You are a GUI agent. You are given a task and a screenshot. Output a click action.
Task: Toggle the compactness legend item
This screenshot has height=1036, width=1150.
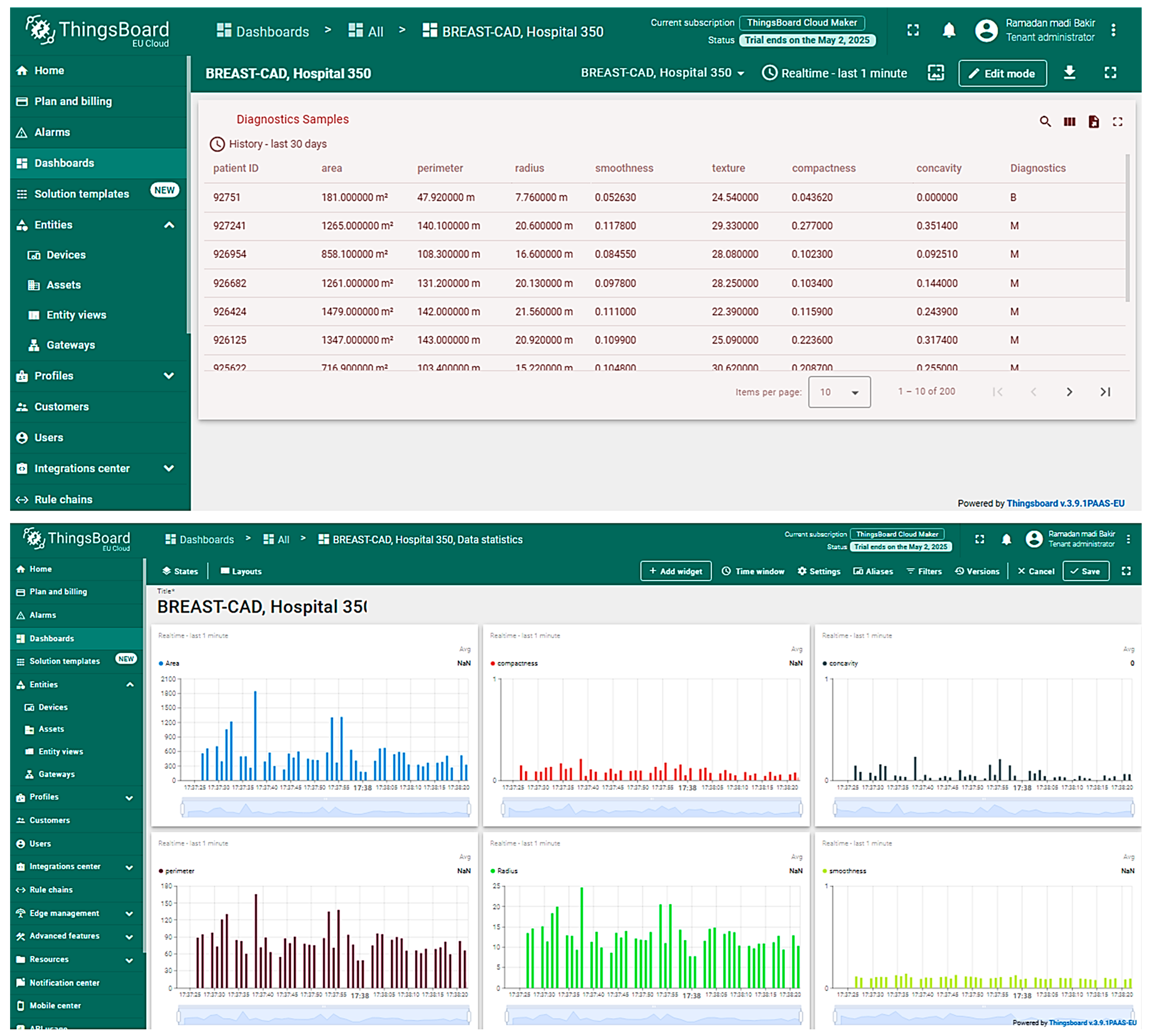(514, 663)
